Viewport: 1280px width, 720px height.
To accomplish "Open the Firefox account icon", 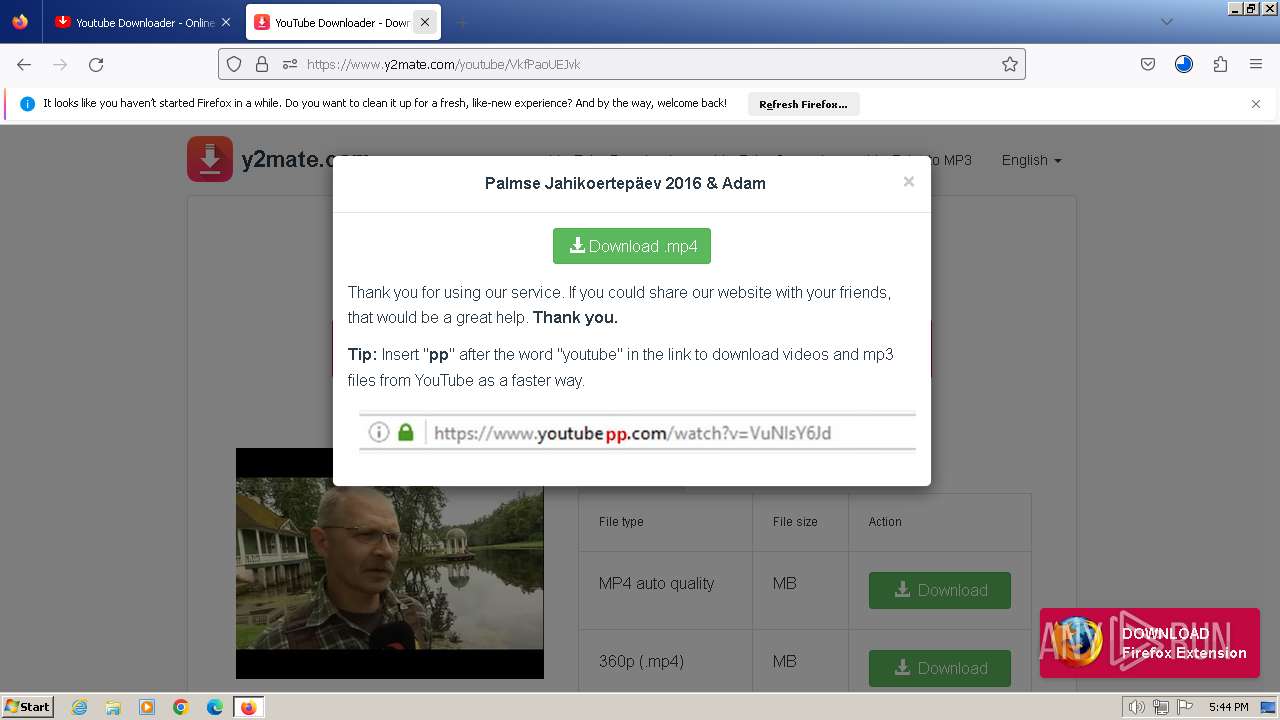I will click(x=1184, y=64).
